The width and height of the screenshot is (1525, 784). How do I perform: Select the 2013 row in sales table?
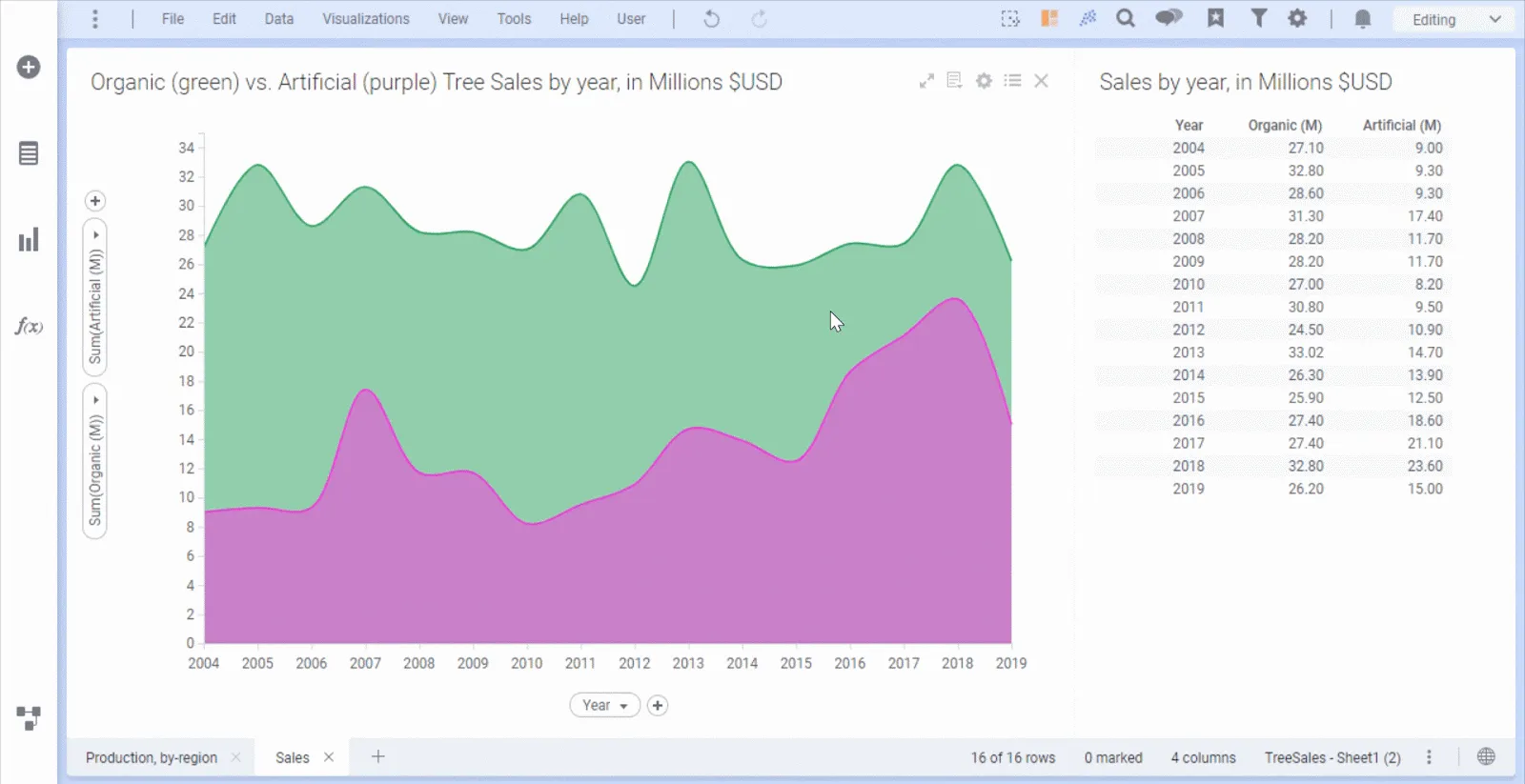[x=1273, y=352]
